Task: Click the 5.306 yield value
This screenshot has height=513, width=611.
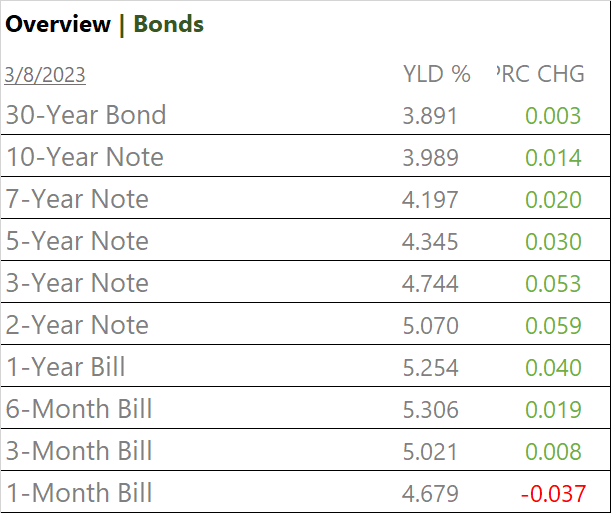Action: tap(430, 409)
